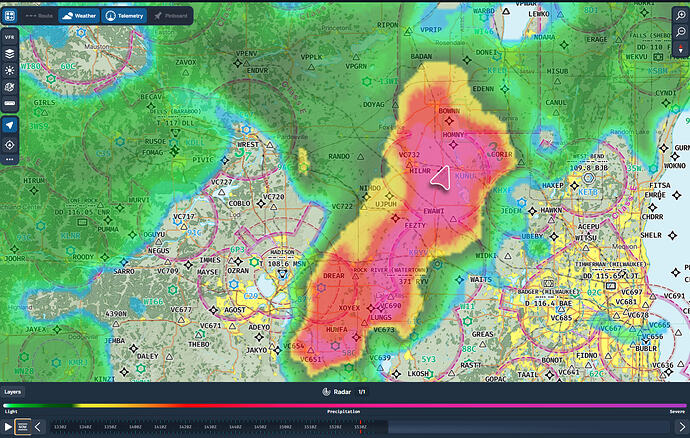Select the CORIR waypoint label

tap(501, 155)
